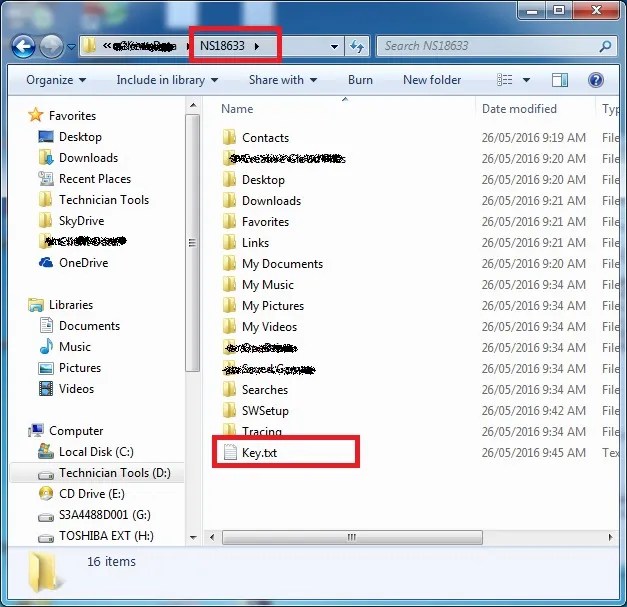Click New folder button
Screen dimensions: 627x607
(432, 80)
